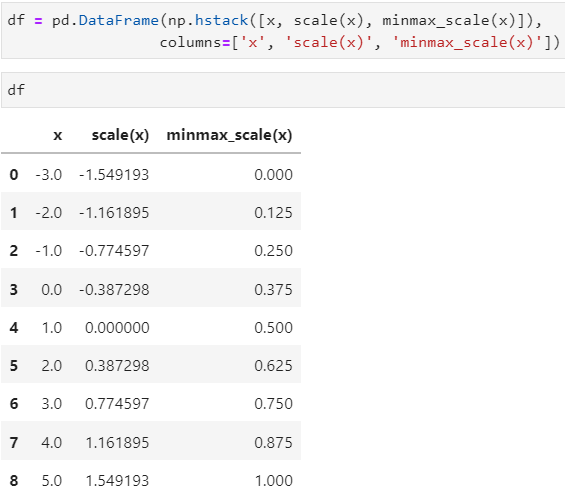Click the scale(x) value 0.774597

[117, 404]
